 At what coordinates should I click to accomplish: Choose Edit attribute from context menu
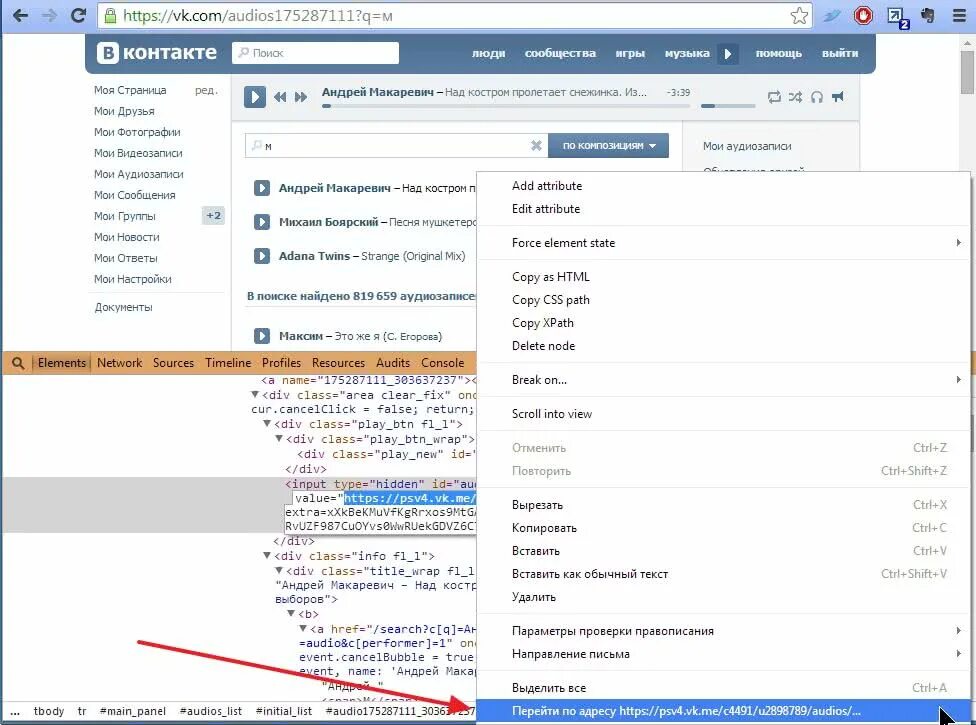pyautogui.click(x=723, y=208)
